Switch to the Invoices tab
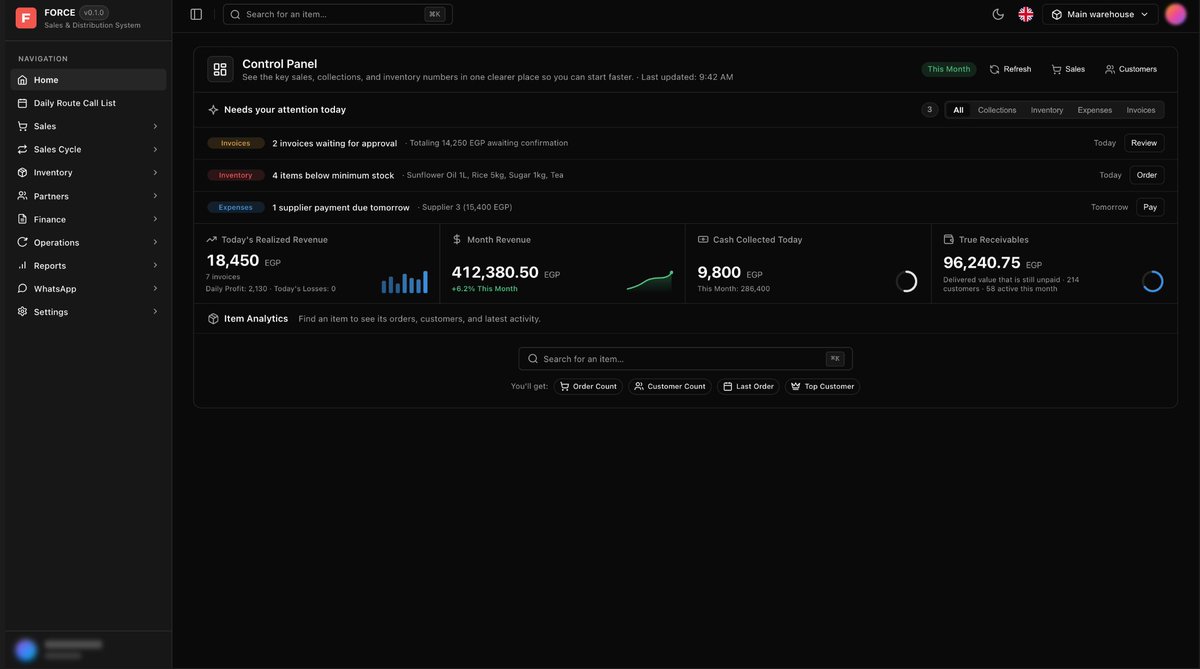The height and width of the screenshot is (669, 1200). click(x=1141, y=110)
